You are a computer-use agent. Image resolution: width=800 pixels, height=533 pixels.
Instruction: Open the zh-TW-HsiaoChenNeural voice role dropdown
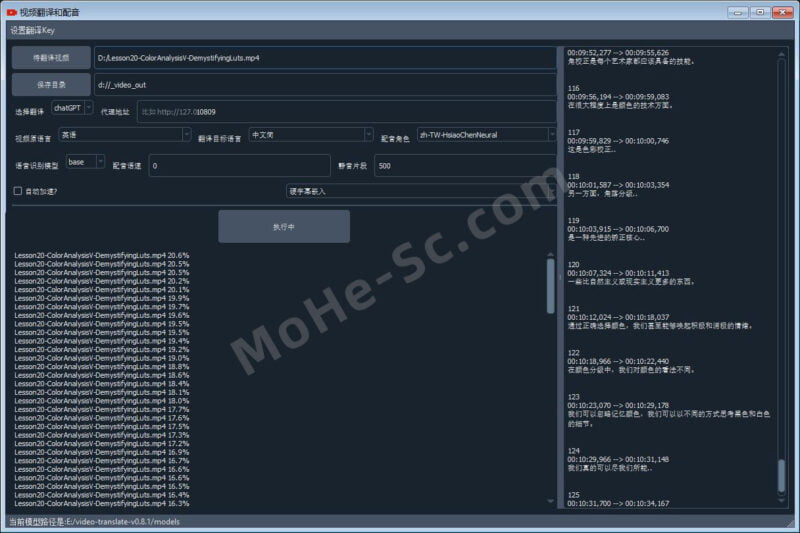coord(486,134)
